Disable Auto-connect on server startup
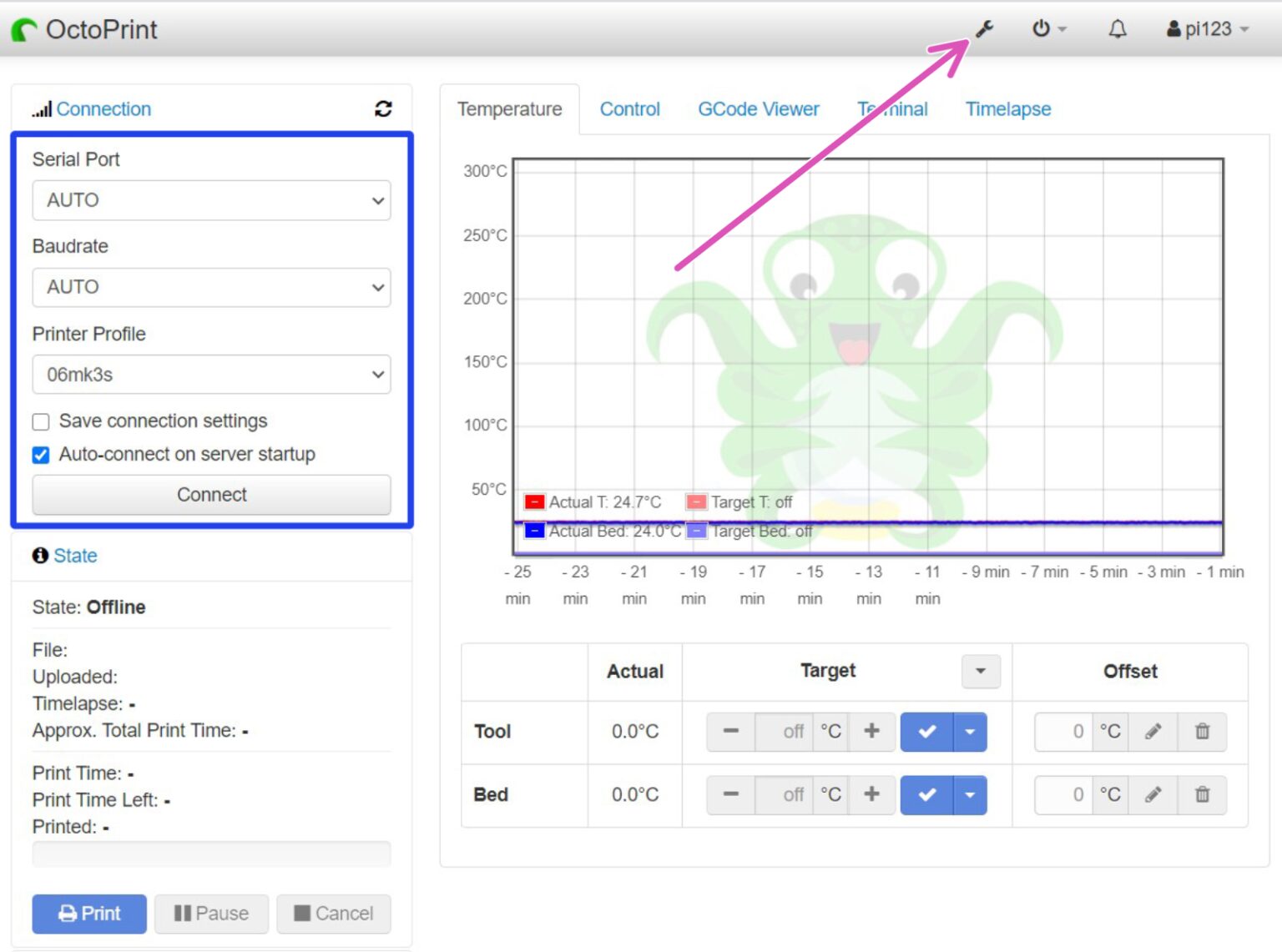 coord(41,456)
